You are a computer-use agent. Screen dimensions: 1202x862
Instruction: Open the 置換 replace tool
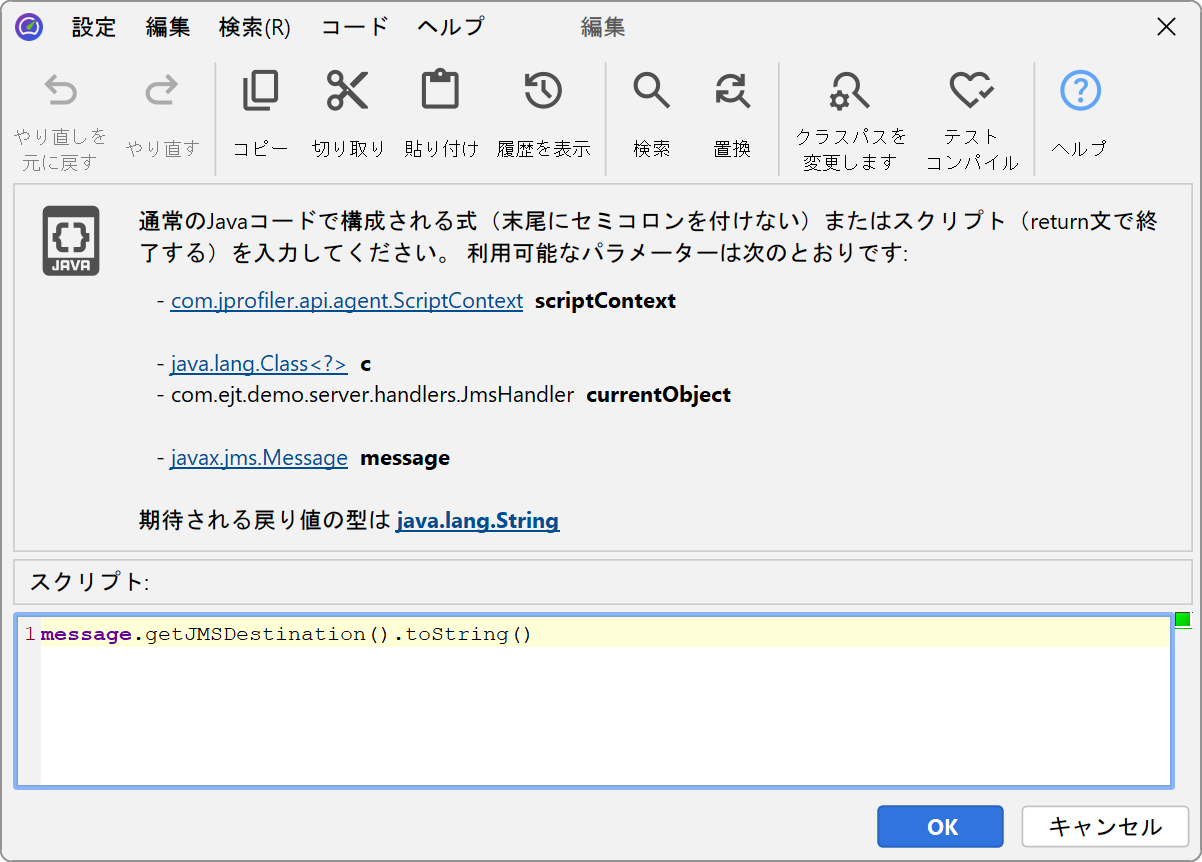tap(732, 92)
